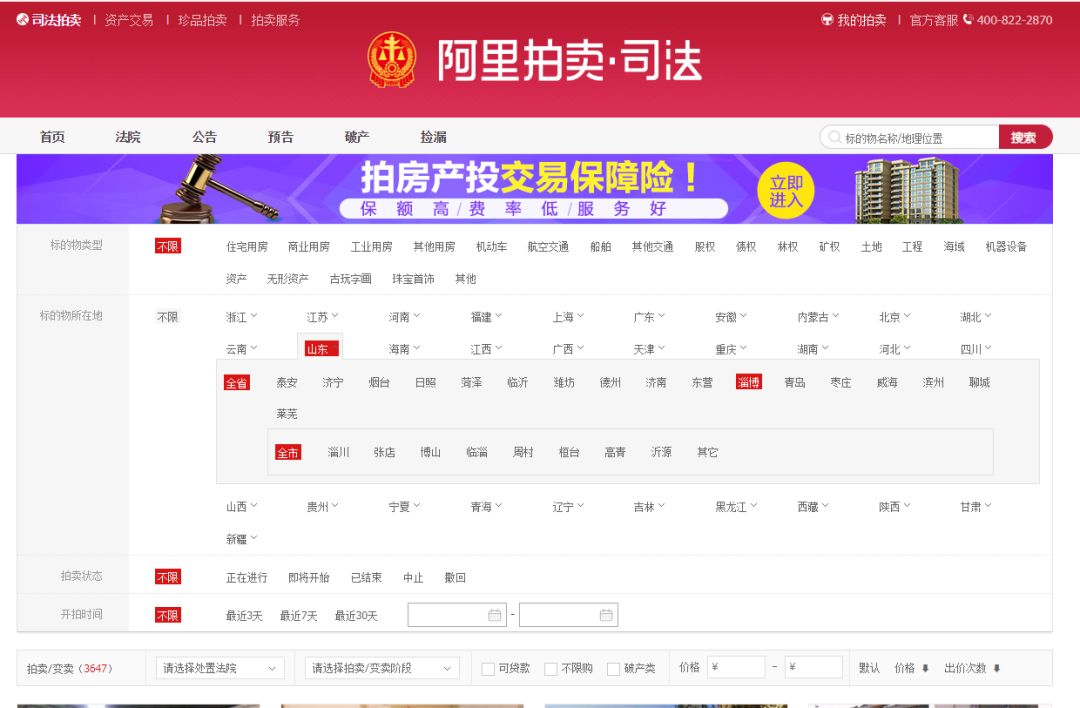Viewport: 1080px width, 708px height.
Task: Select 张店 district
Action: [384, 452]
